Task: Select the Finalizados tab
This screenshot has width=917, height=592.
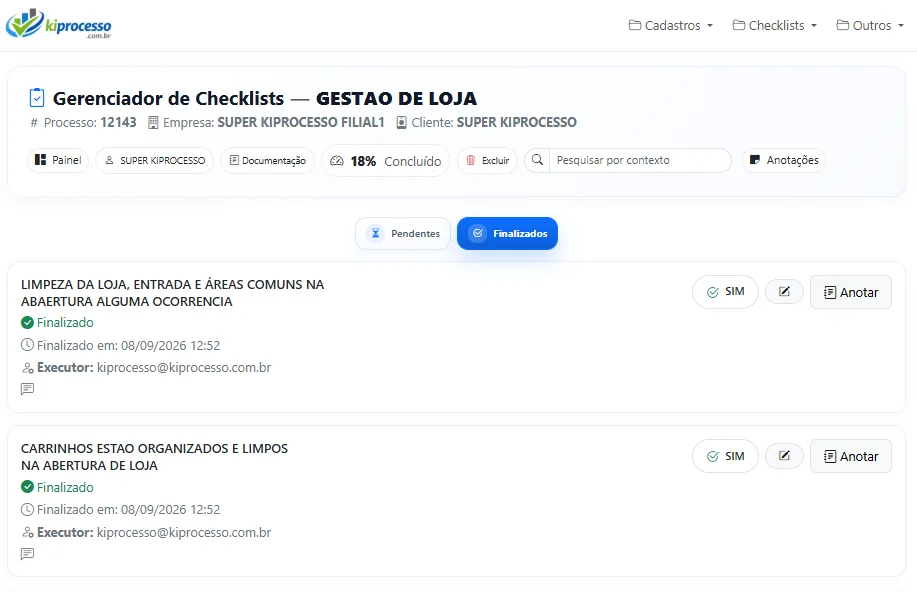Action: pyautogui.click(x=507, y=233)
